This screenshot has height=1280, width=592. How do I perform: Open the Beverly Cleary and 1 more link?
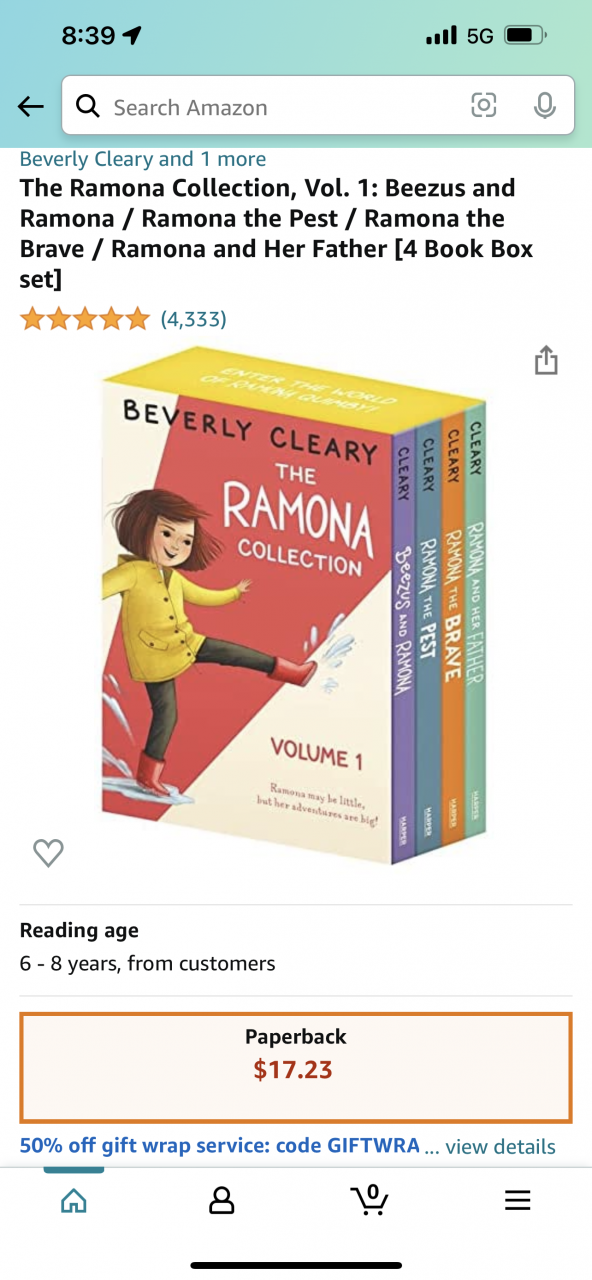pos(143,159)
